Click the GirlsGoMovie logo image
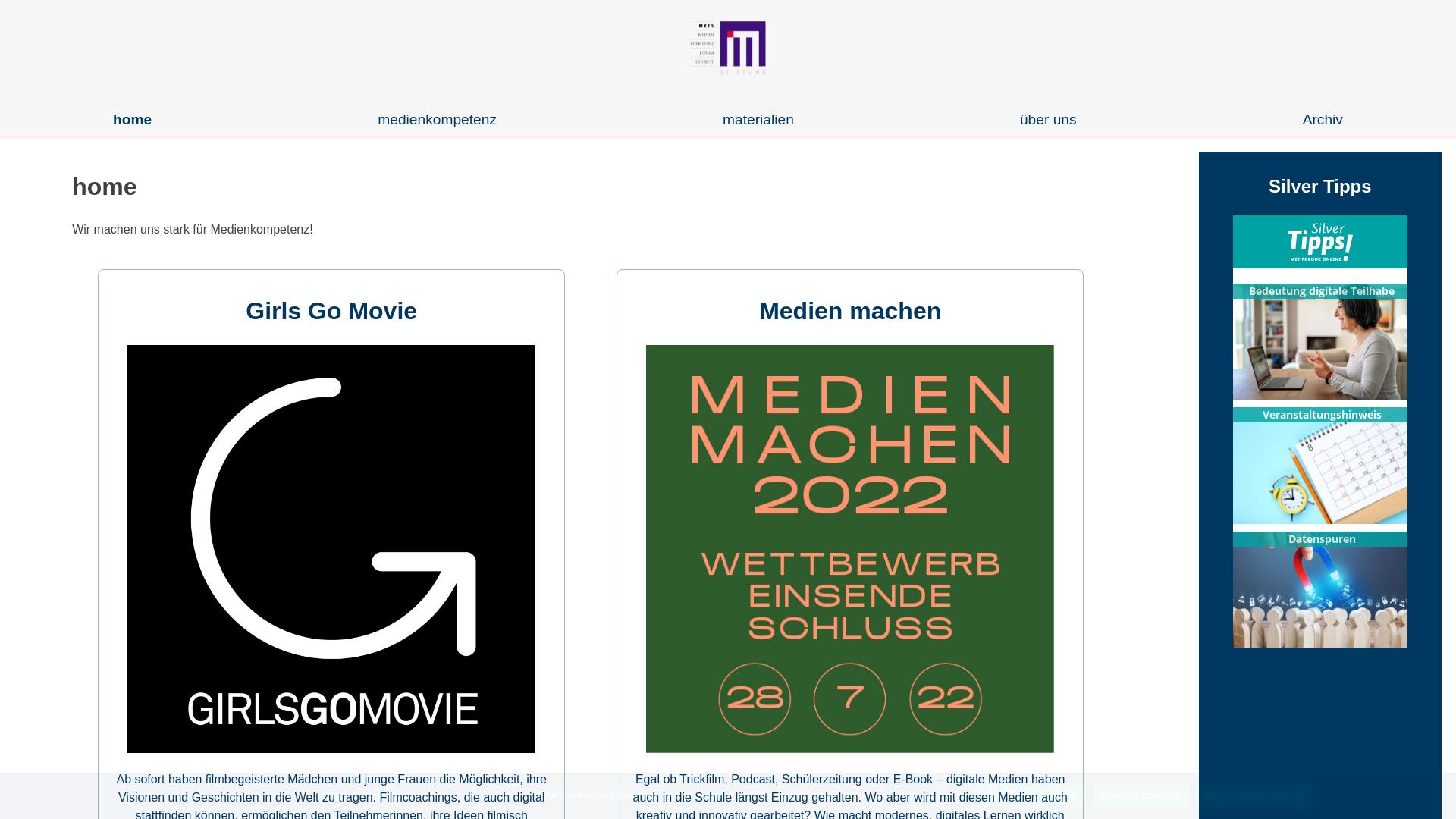This screenshot has height=819, width=1456. (331, 549)
